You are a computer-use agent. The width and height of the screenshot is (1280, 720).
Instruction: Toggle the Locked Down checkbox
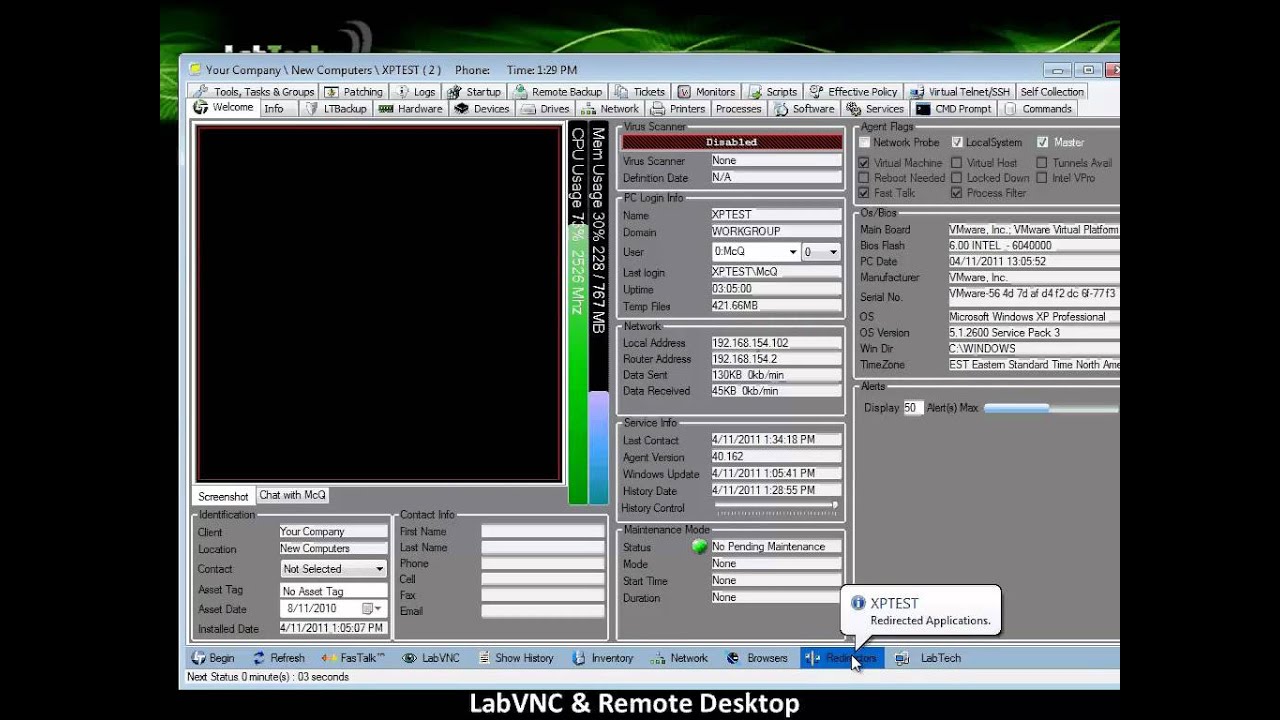coord(957,178)
